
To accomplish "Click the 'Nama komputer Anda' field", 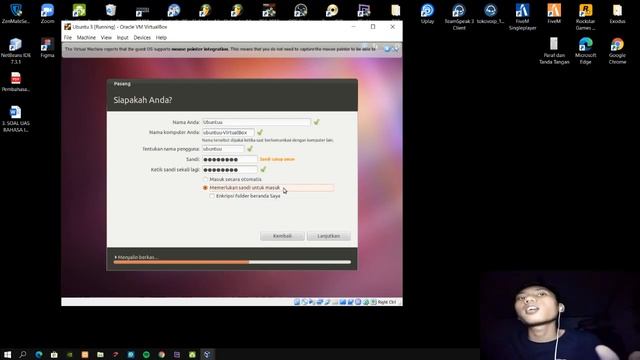I will (x=228, y=132).
